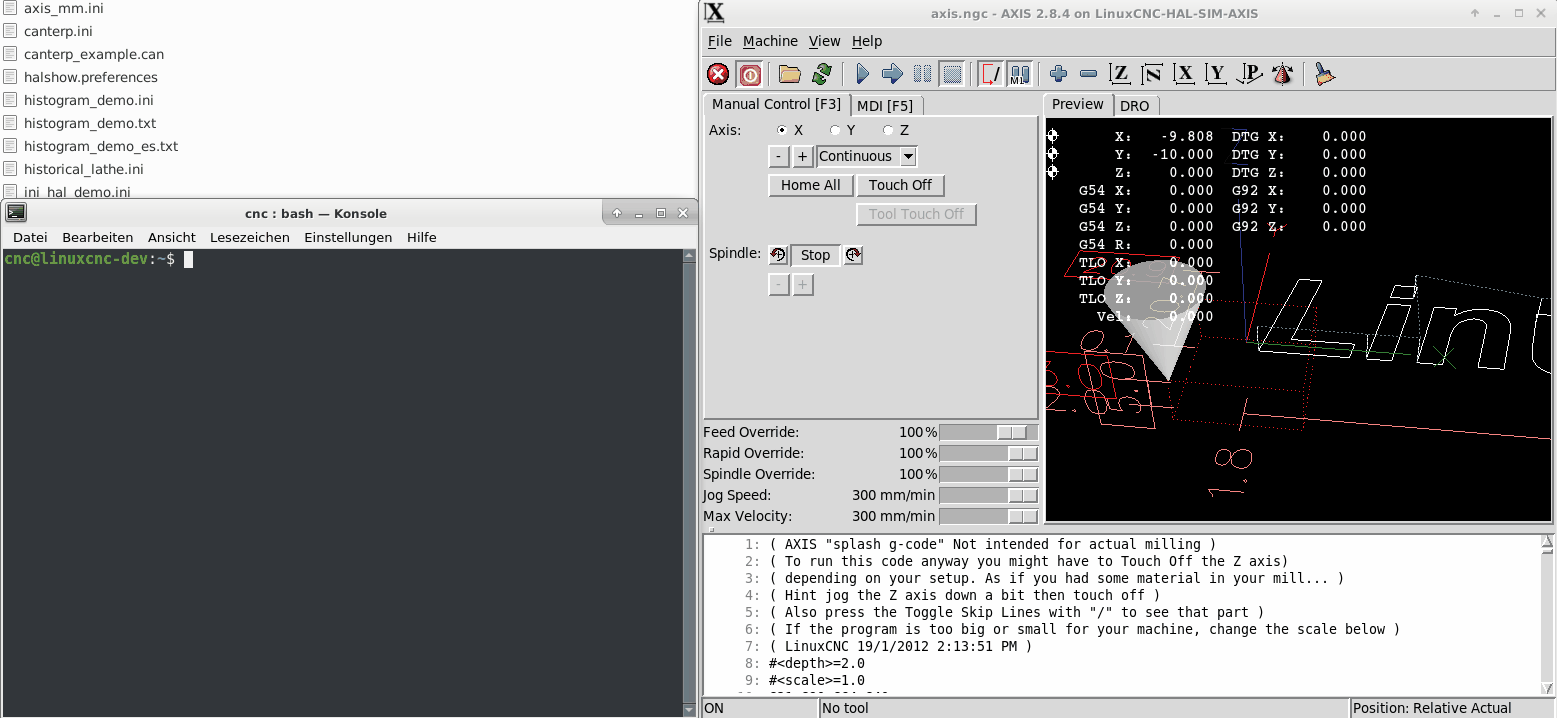Click the Touch Off button
Image resolution: width=1557 pixels, height=718 pixels.
click(x=900, y=185)
